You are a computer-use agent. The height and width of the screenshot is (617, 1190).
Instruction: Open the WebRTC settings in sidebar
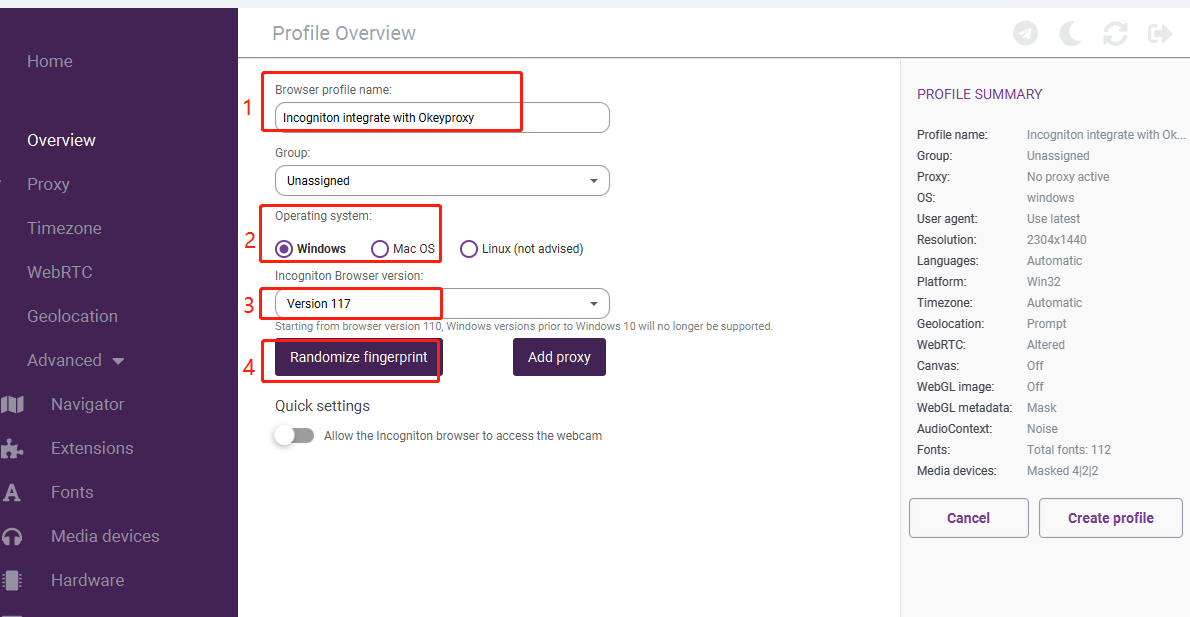click(x=59, y=273)
